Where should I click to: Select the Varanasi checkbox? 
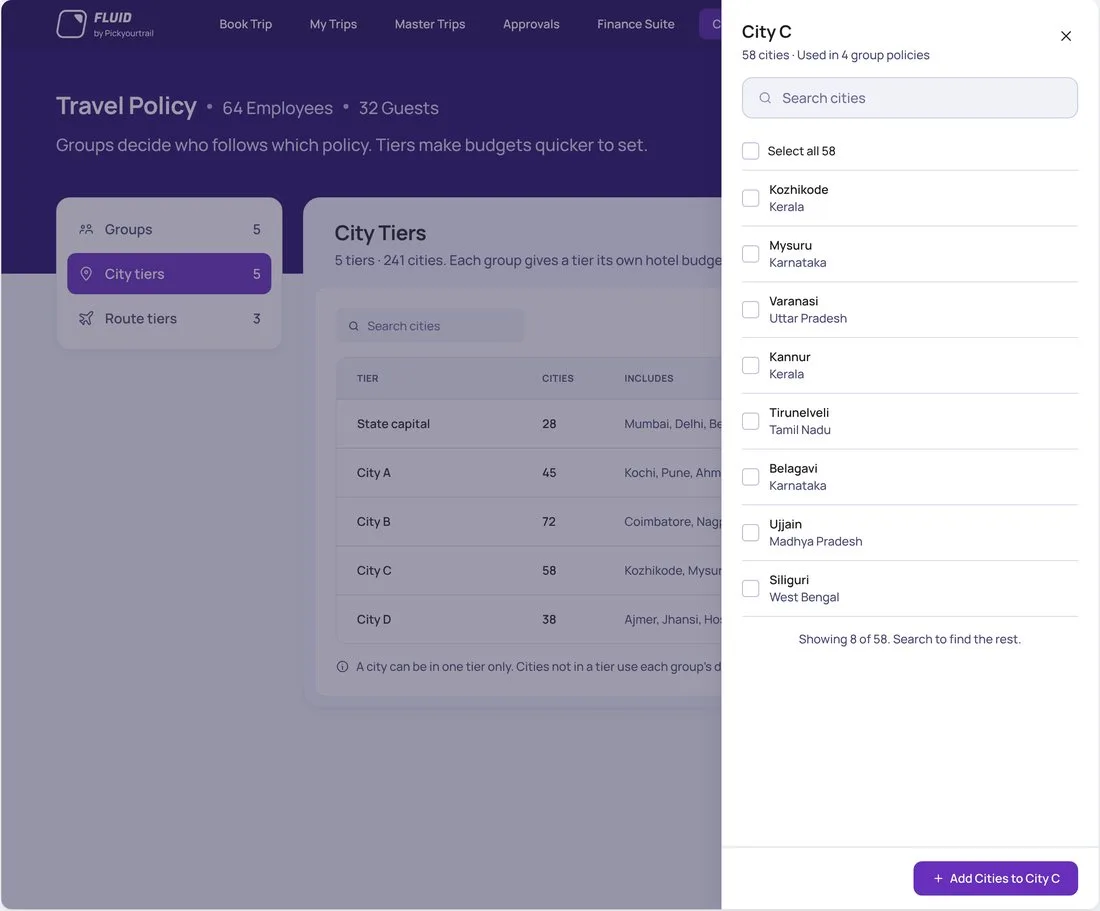[x=751, y=309]
